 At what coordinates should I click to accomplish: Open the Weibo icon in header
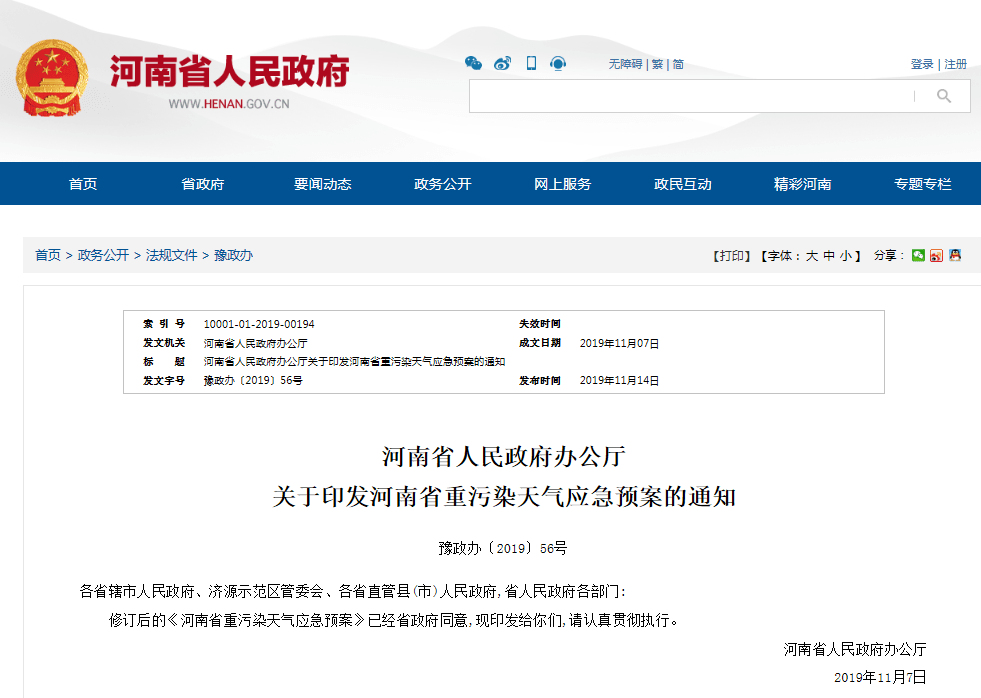point(502,64)
